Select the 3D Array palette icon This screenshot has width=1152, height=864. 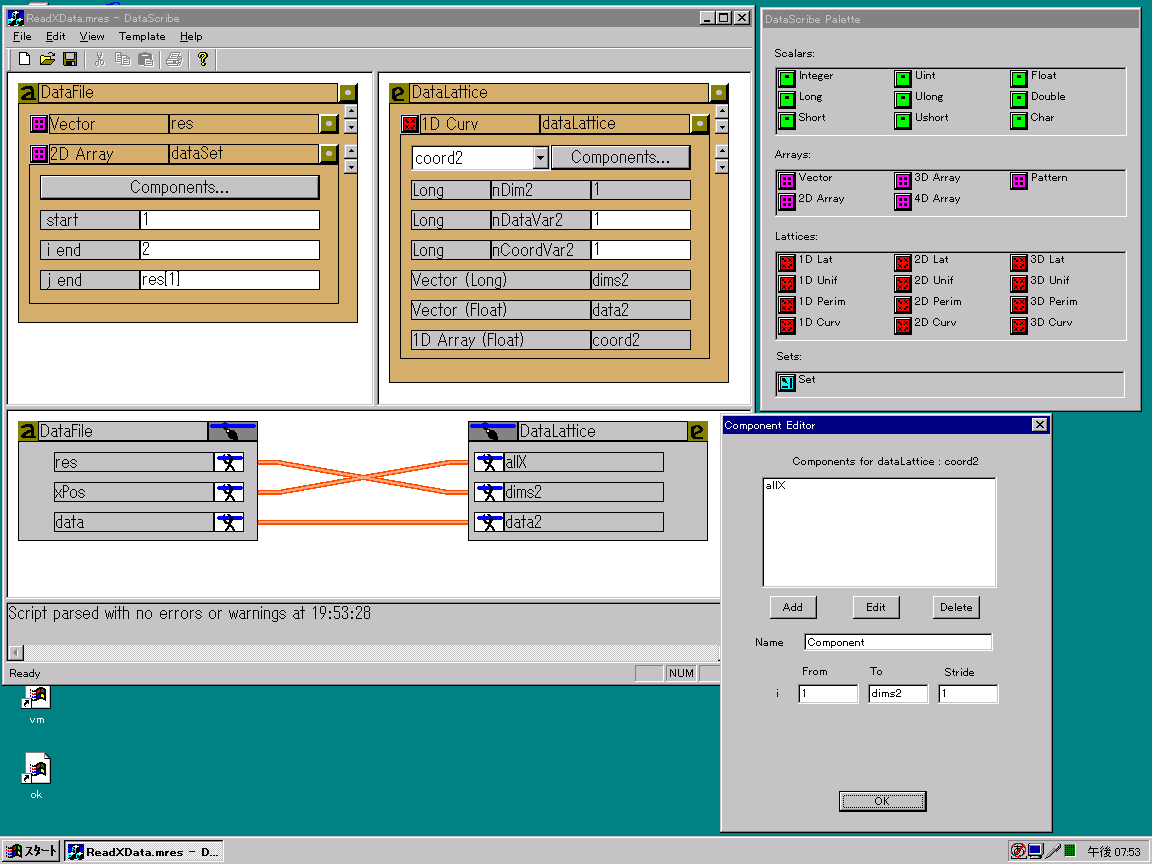click(x=903, y=180)
